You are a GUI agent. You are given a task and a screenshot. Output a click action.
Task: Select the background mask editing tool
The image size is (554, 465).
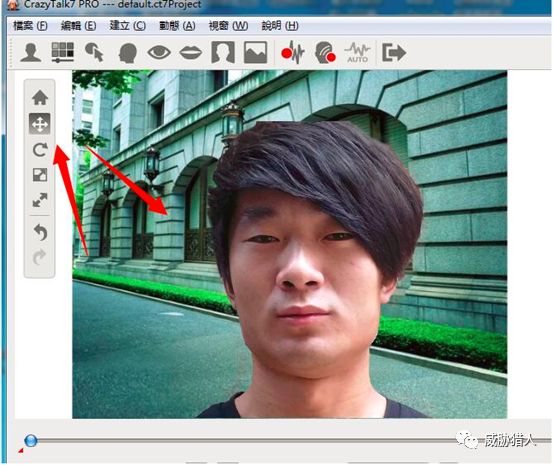click(223, 53)
